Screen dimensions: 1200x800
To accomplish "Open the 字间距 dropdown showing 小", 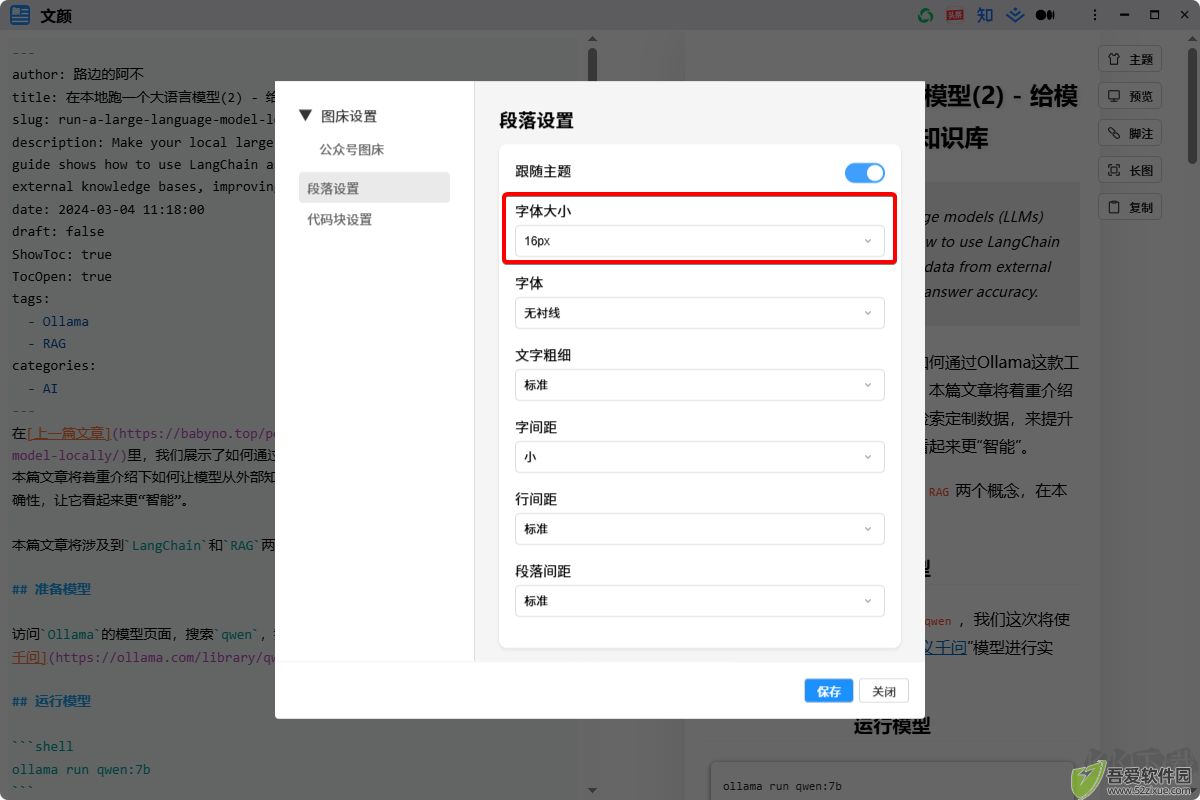I will [700, 457].
